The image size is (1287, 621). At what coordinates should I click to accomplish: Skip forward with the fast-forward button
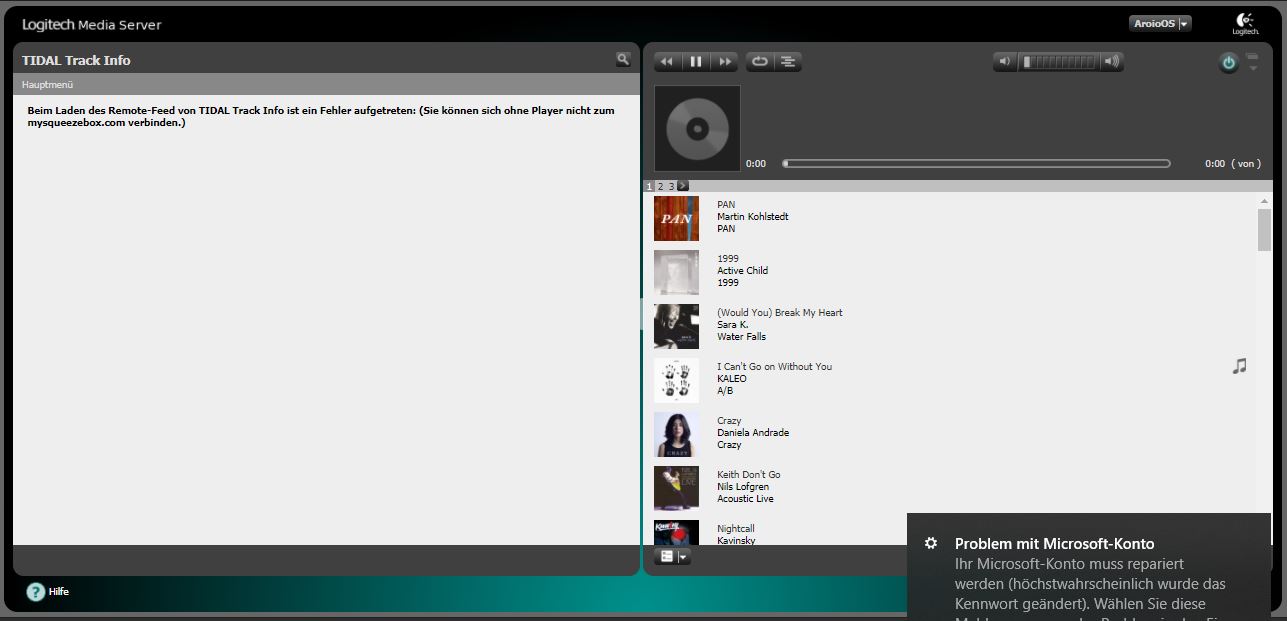coord(725,62)
